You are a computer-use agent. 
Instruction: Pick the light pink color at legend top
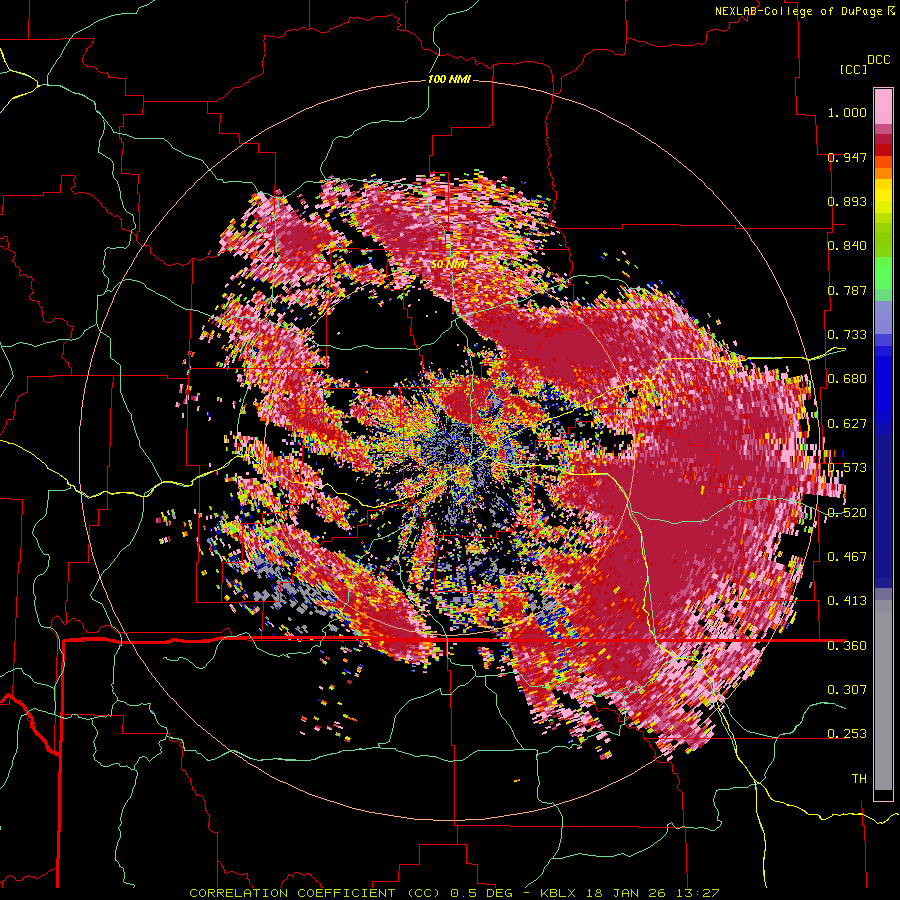883,106
